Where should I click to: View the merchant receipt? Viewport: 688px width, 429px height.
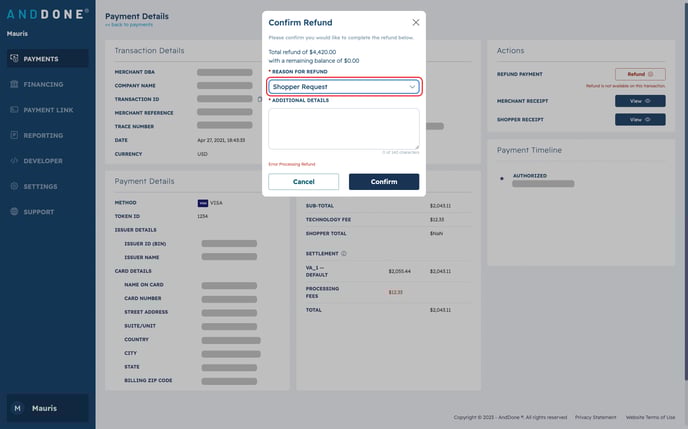coord(639,101)
